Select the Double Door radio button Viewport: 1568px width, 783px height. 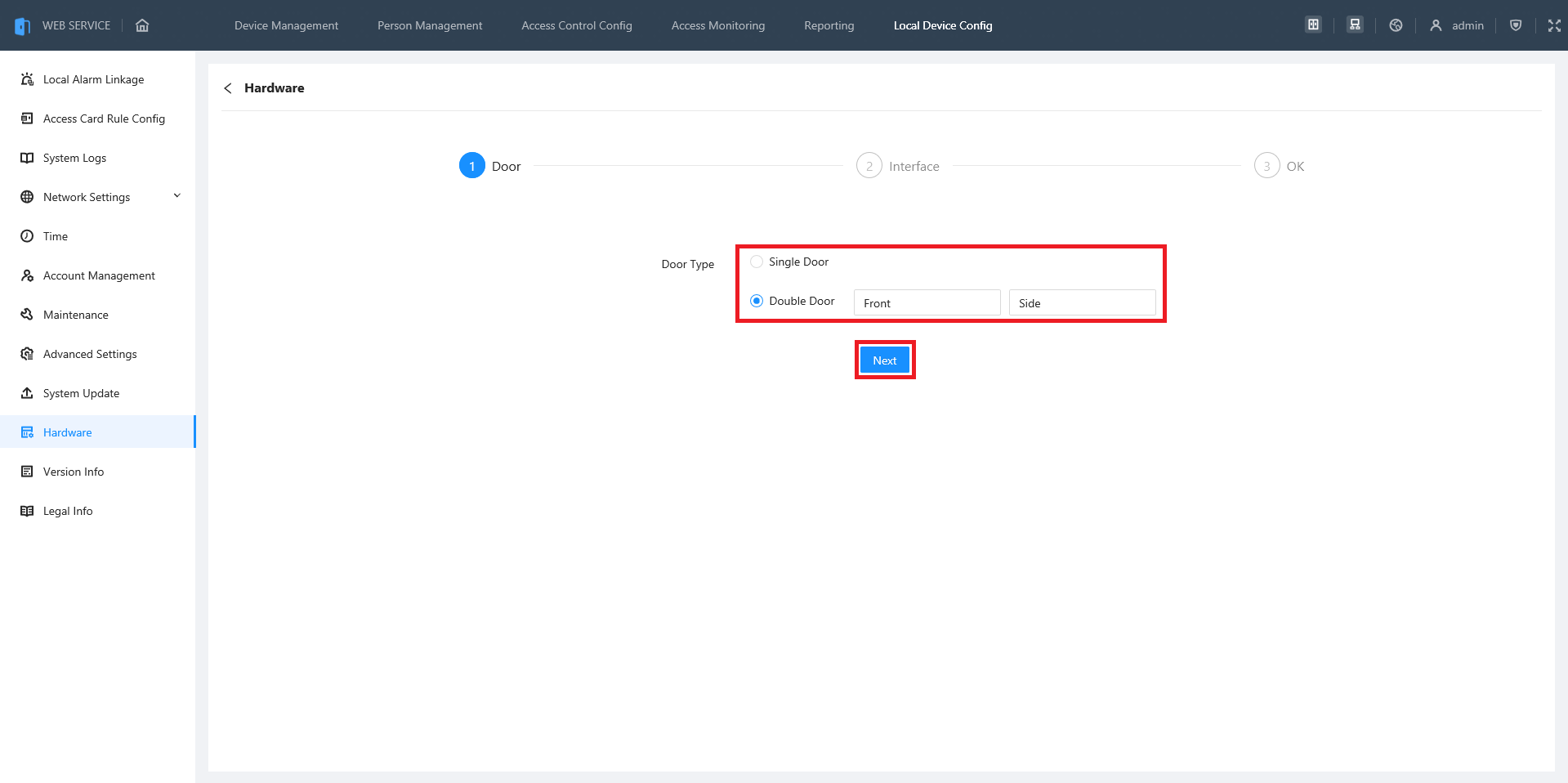tap(757, 301)
